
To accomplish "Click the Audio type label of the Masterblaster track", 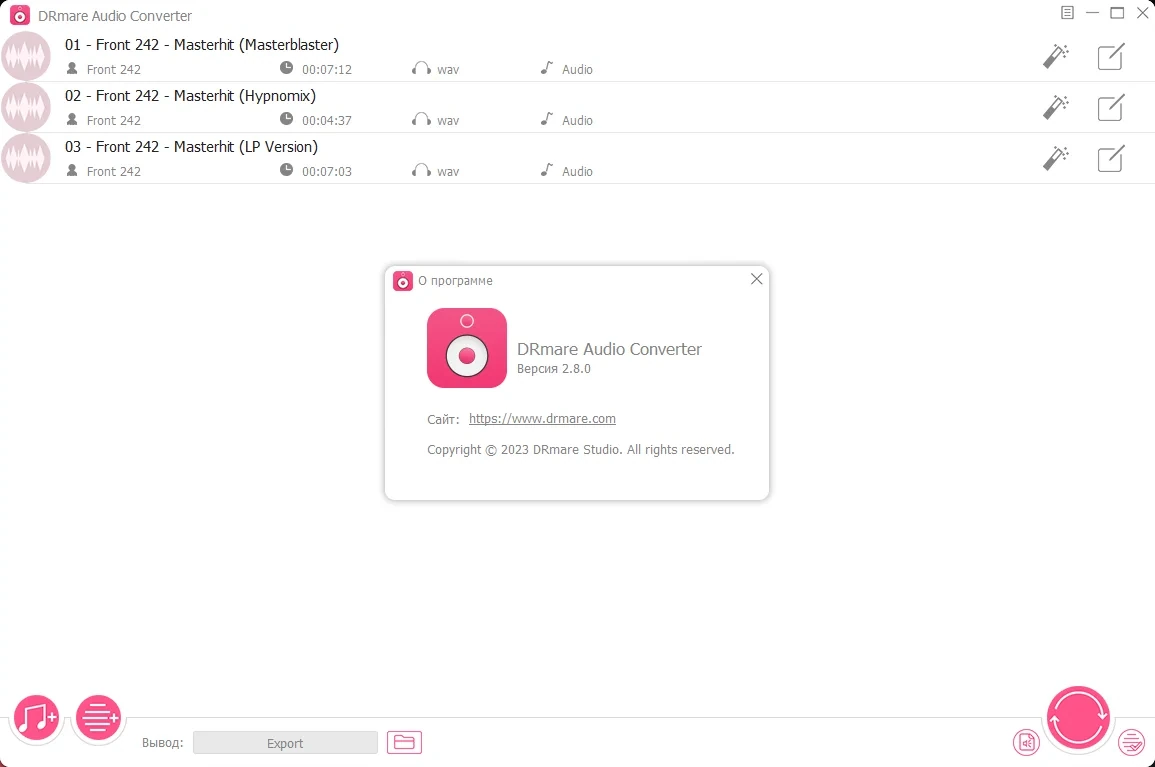I will (578, 69).
